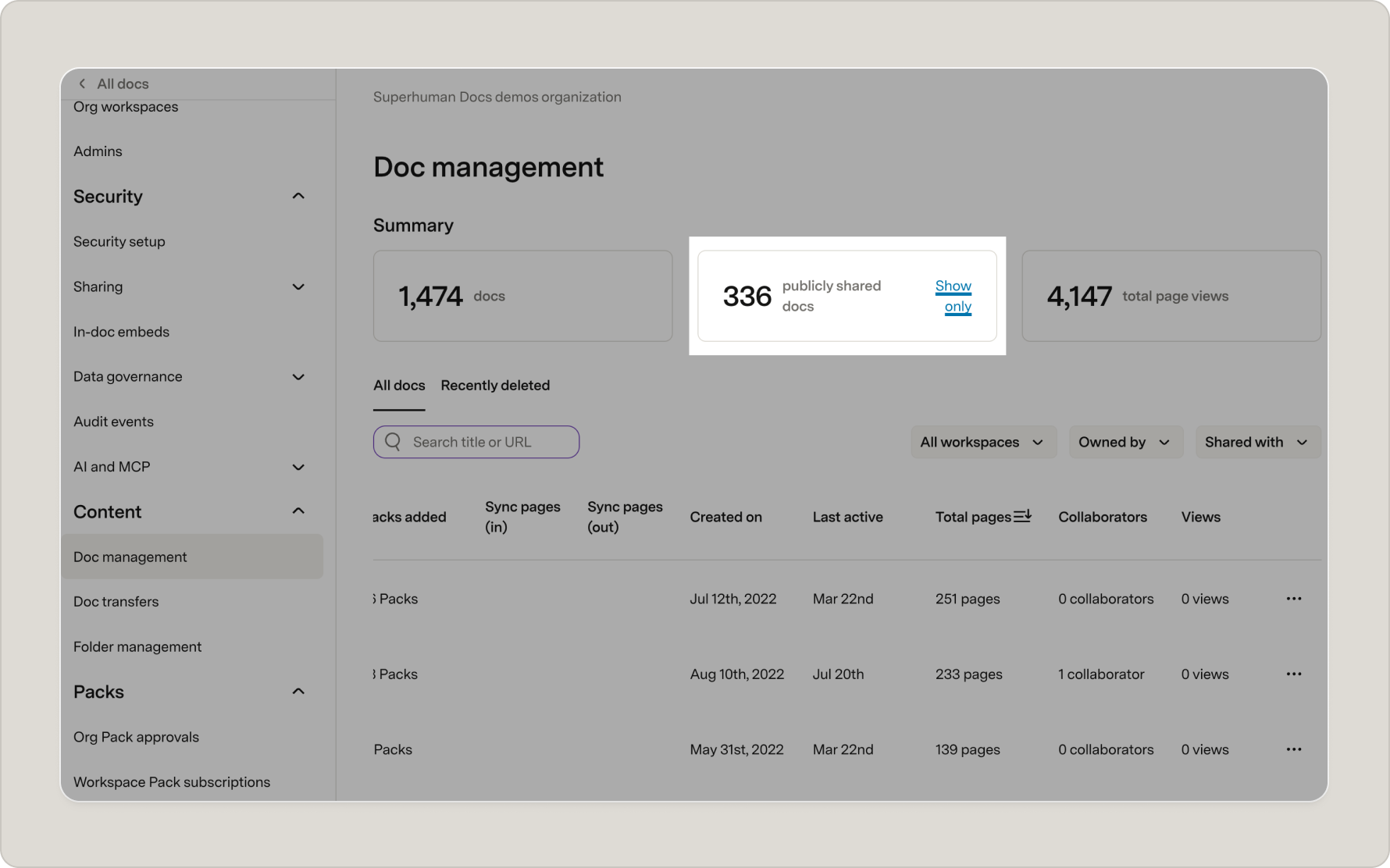This screenshot has height=868, width=1390.
Task: Click Show only publicly shared docs link
Action: (x=954, y=296)
